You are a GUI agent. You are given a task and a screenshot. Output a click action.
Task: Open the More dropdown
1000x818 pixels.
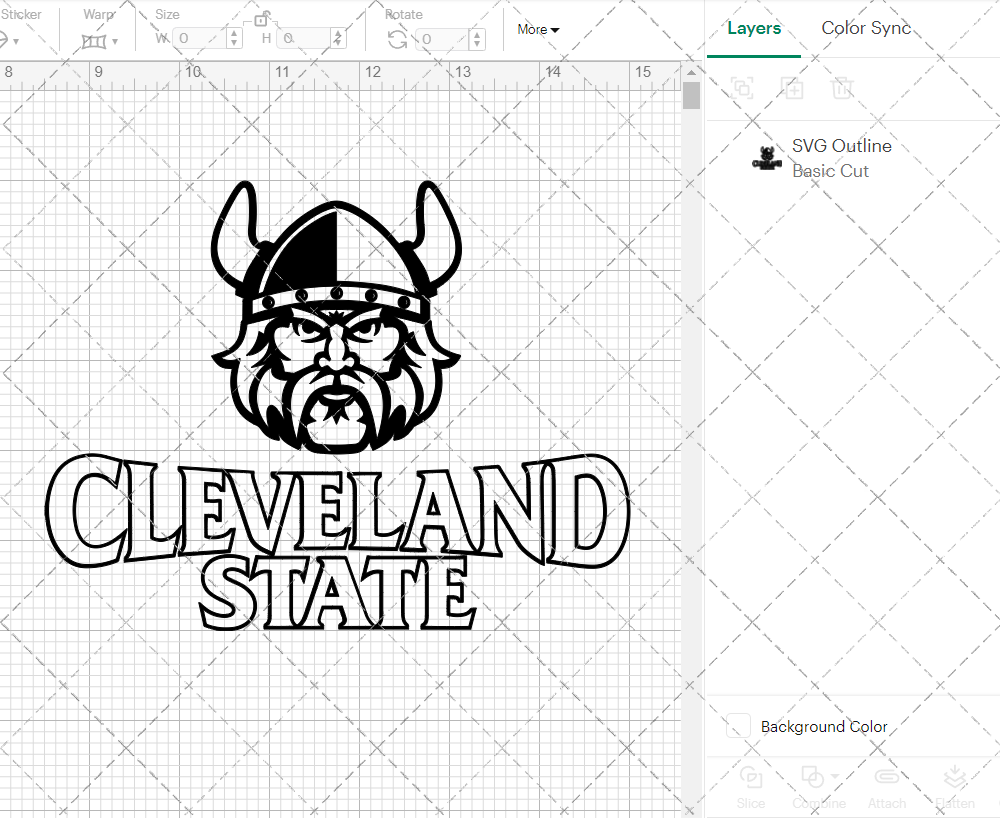point(537,30)
